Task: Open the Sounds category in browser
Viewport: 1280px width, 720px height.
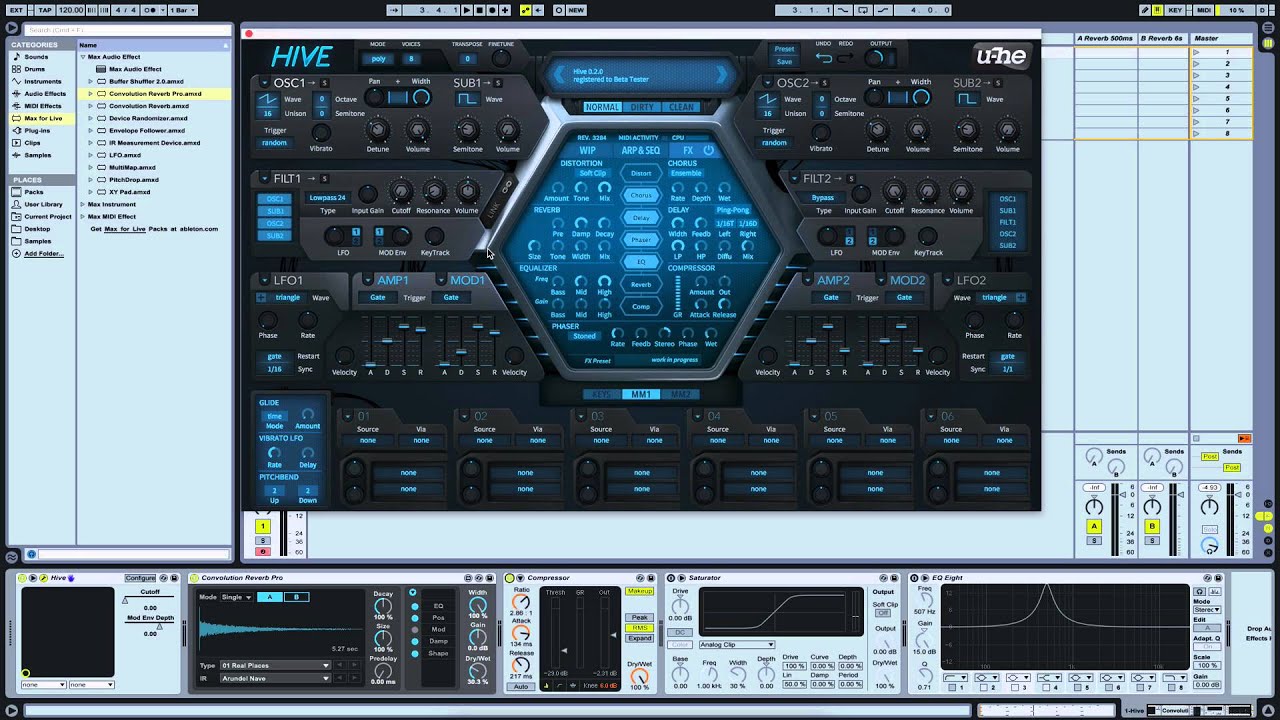Action: [36, 57]
